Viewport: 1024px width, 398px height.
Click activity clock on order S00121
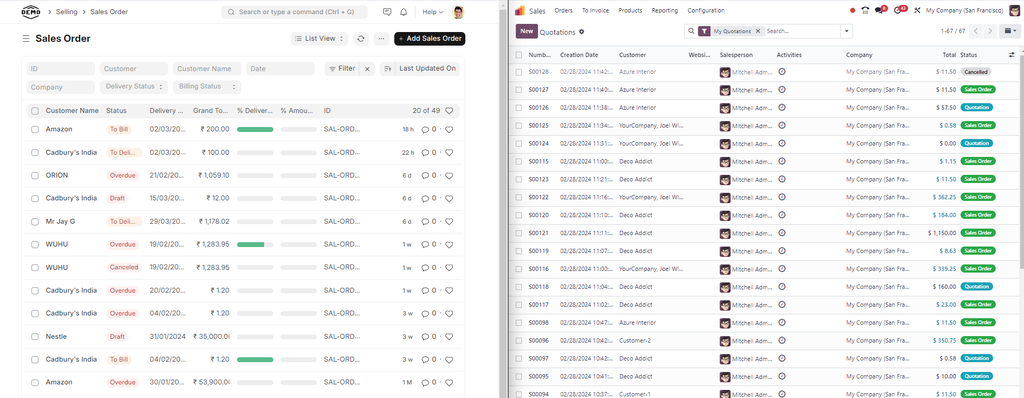coord(782,232)
